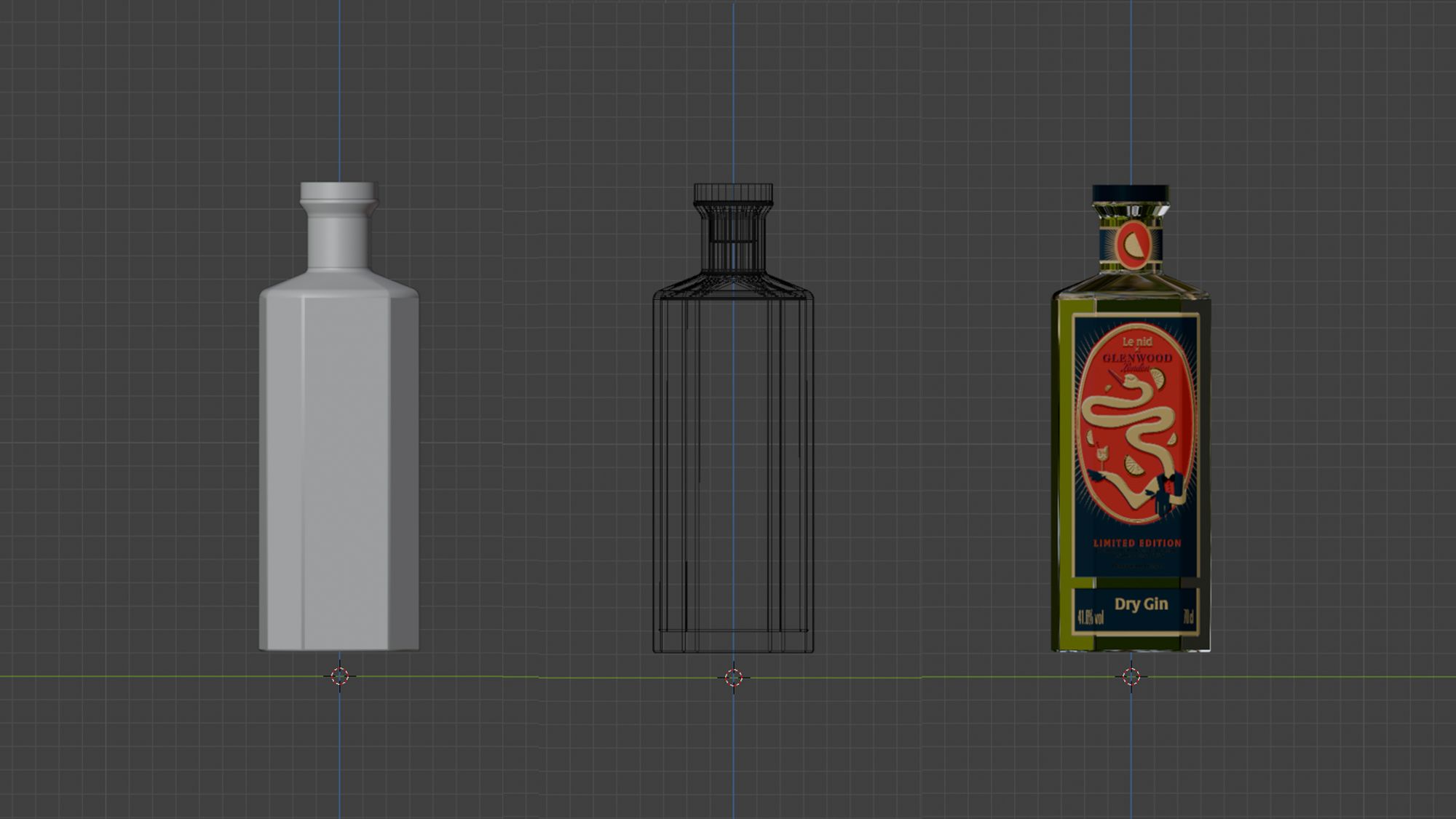
Task: Click the "Le nid" text on label
Action: [x=1136, y=342]
